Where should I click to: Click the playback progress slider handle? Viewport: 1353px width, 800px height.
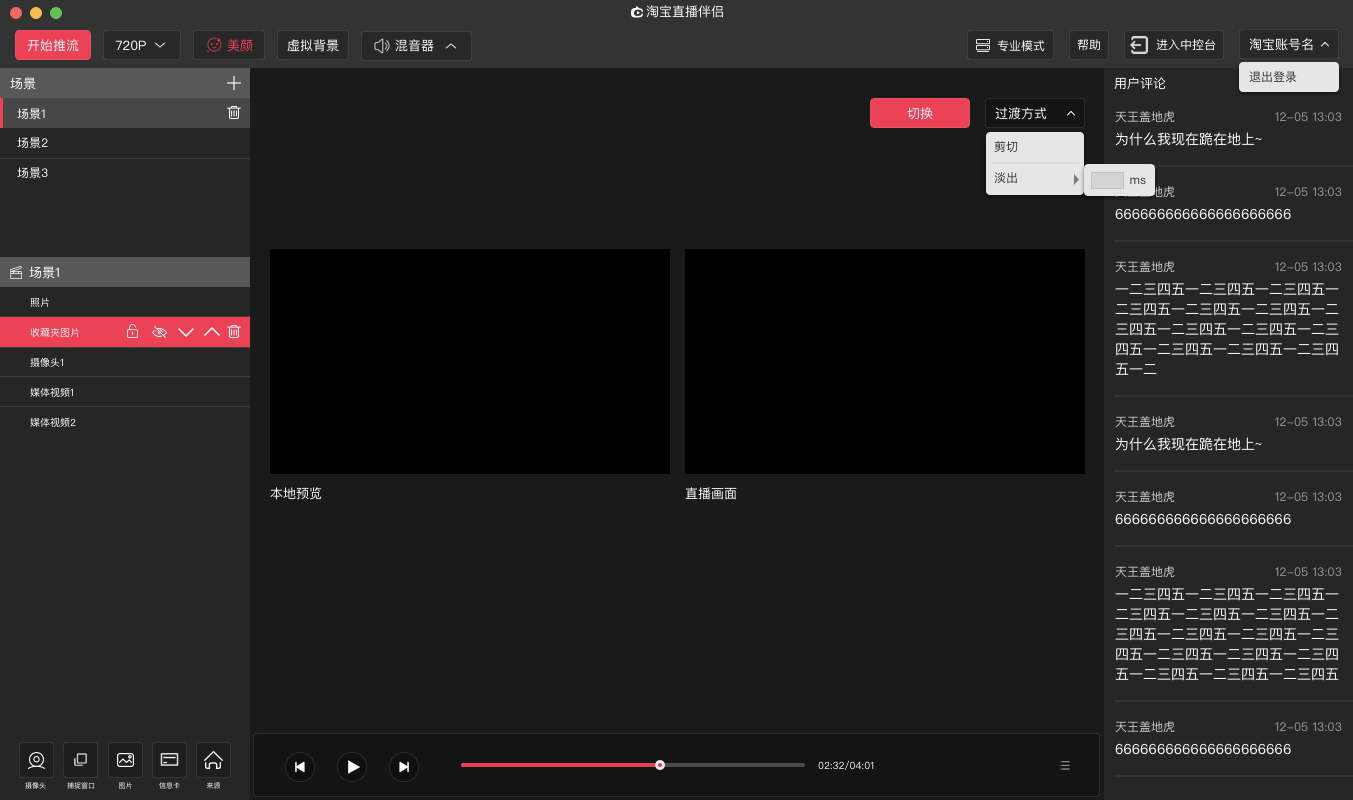coord(660,765)
